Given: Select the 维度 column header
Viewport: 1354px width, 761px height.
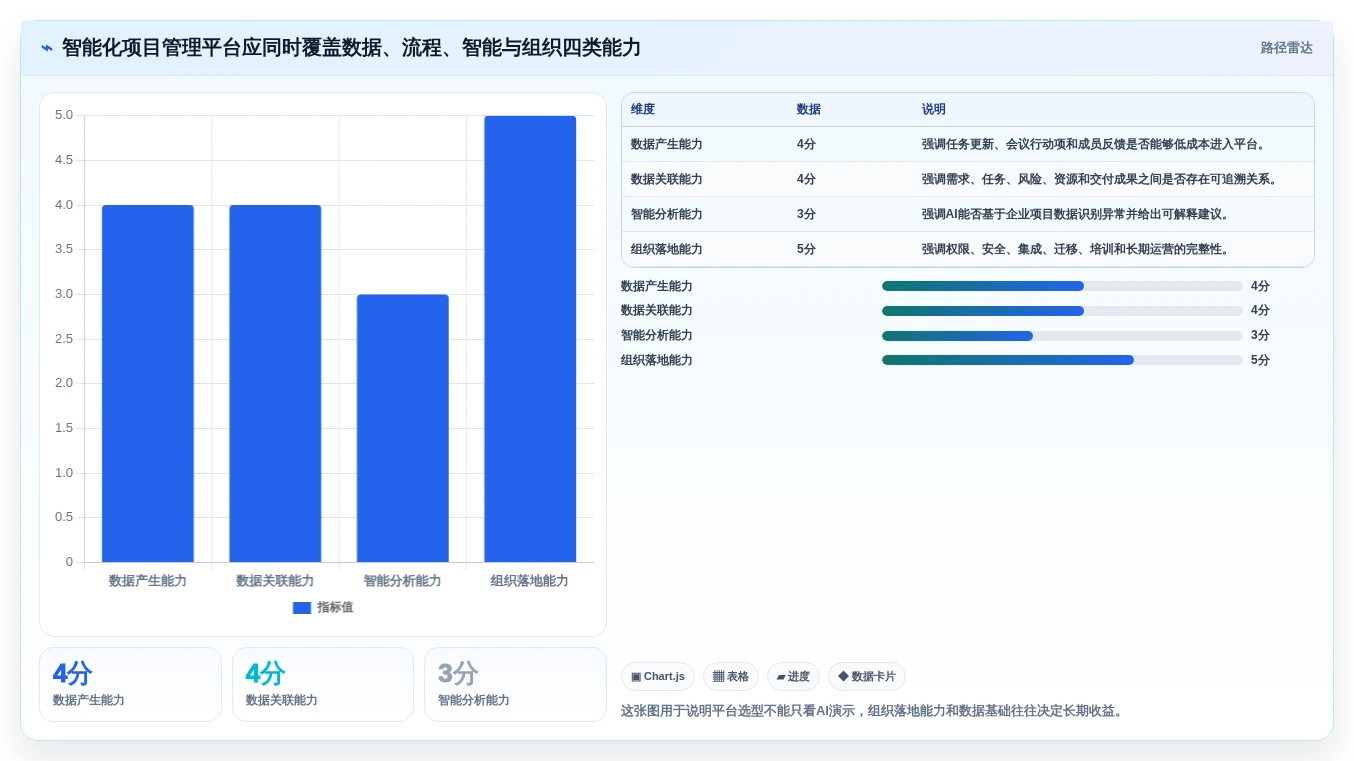Looking at the screenshot, I should click(643, 110).
